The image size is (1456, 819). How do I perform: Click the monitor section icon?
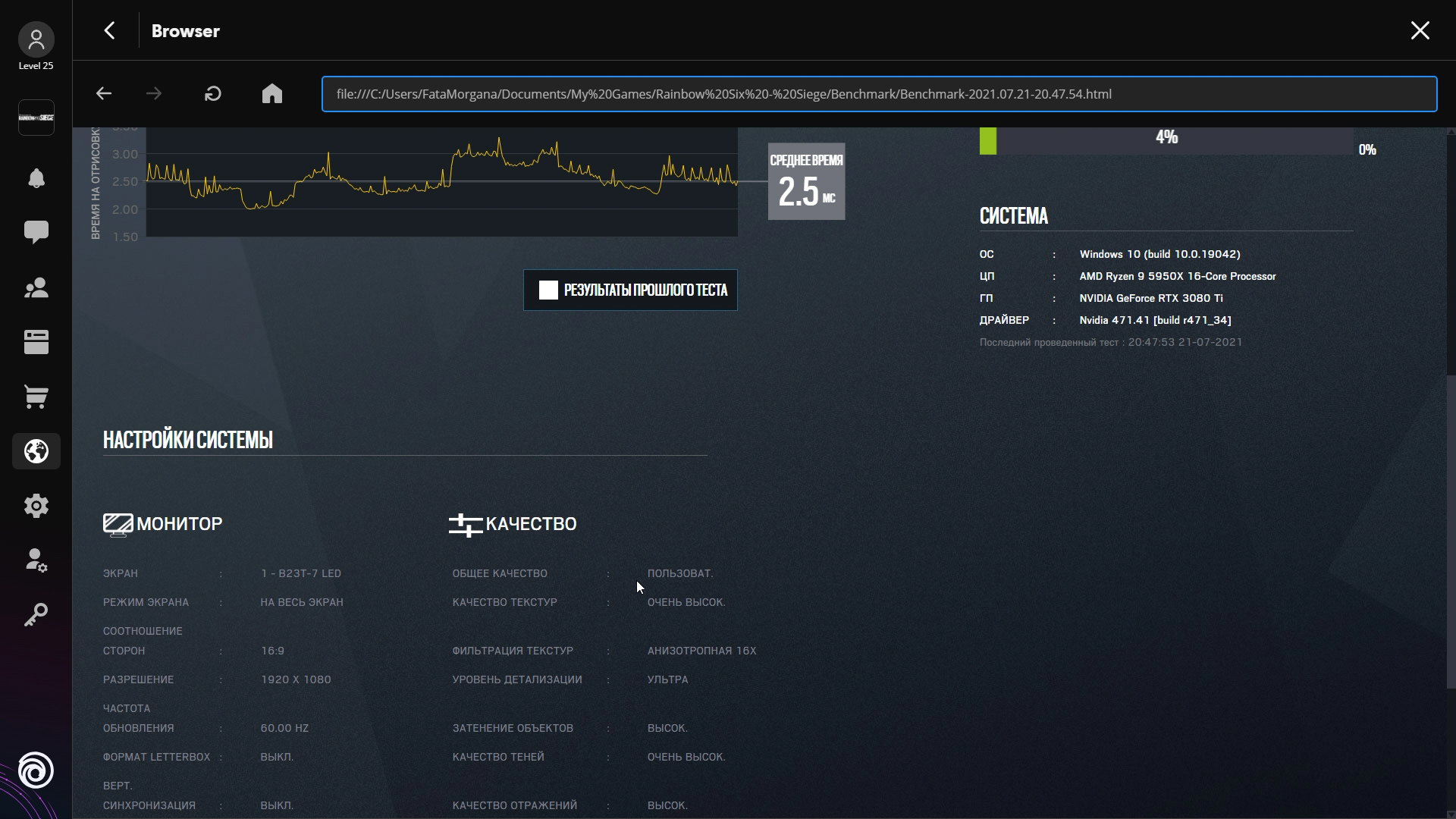[x=118, y=525]
